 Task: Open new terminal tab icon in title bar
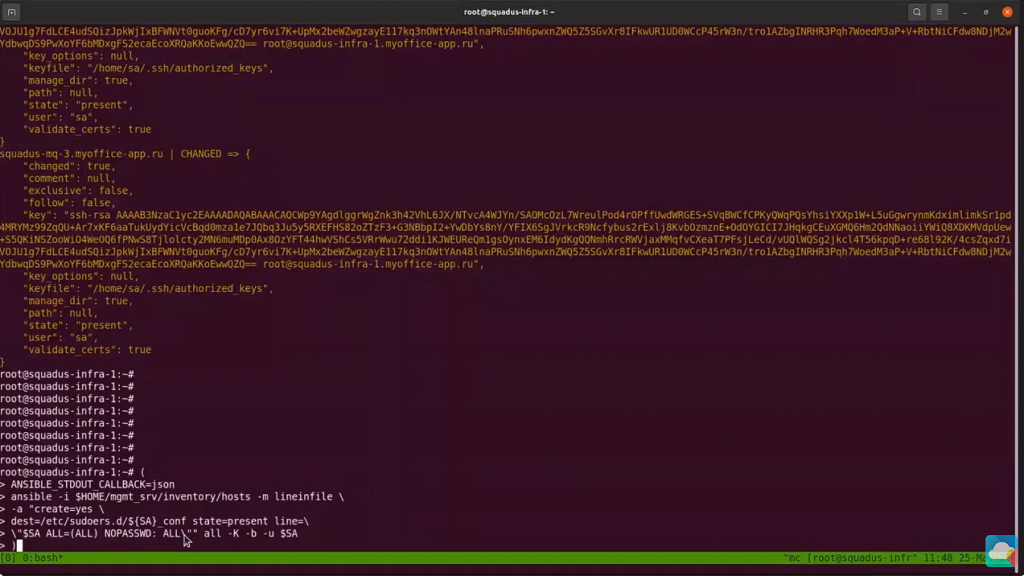(x=11, y=12)
